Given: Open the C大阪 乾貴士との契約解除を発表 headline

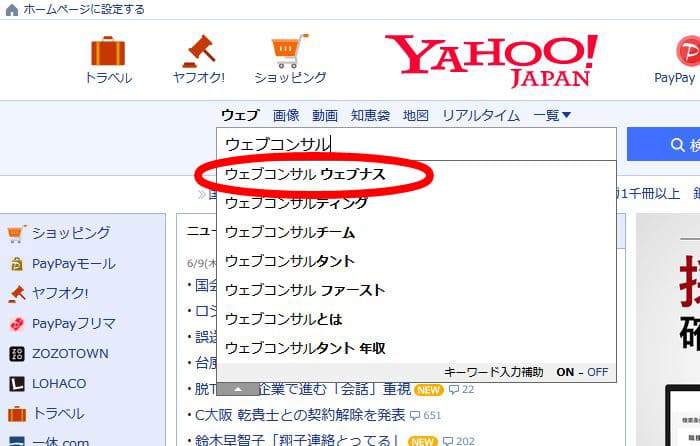Looking at the screenshot, I should tap(300, 415).
